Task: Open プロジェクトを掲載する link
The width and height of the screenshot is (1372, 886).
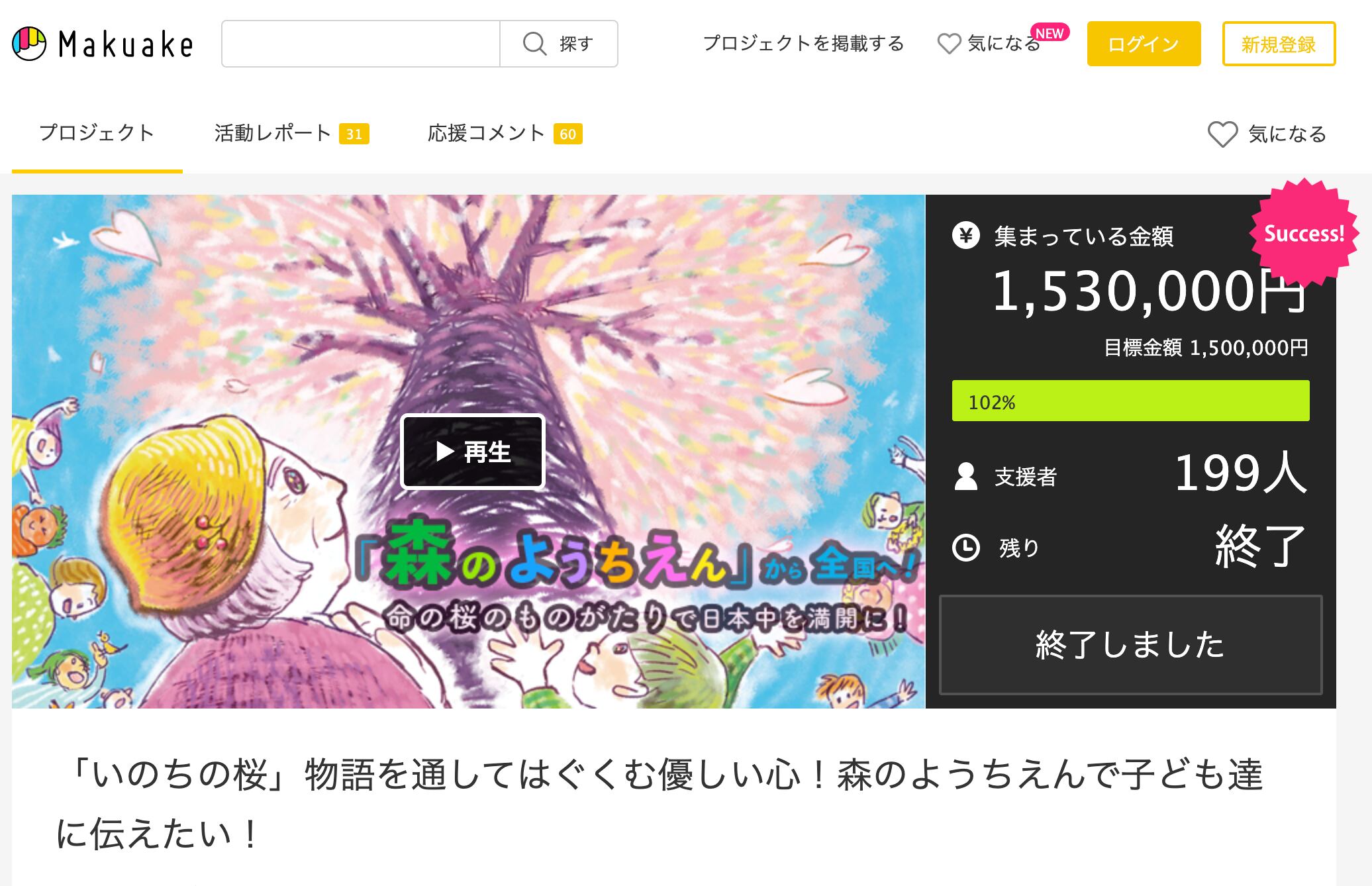Action: (803, 44)
